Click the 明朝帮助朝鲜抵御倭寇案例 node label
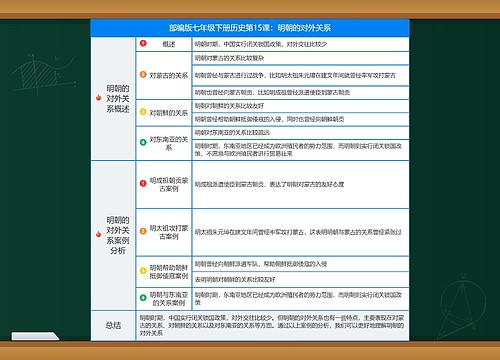 pyautogui.click(x=169, y=272)
